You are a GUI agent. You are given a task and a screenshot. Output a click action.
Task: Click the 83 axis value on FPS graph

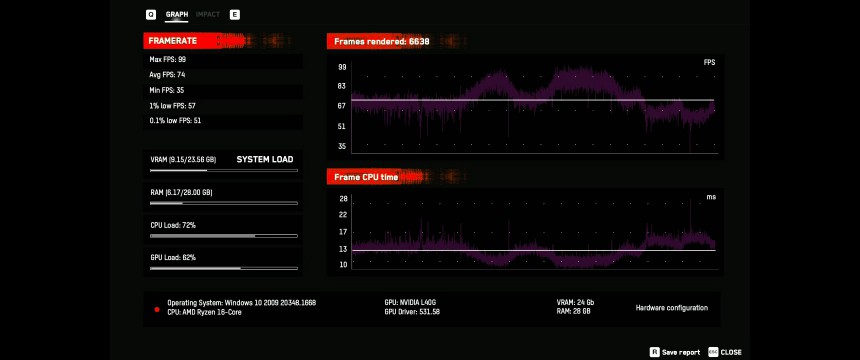tap(342, 86)
